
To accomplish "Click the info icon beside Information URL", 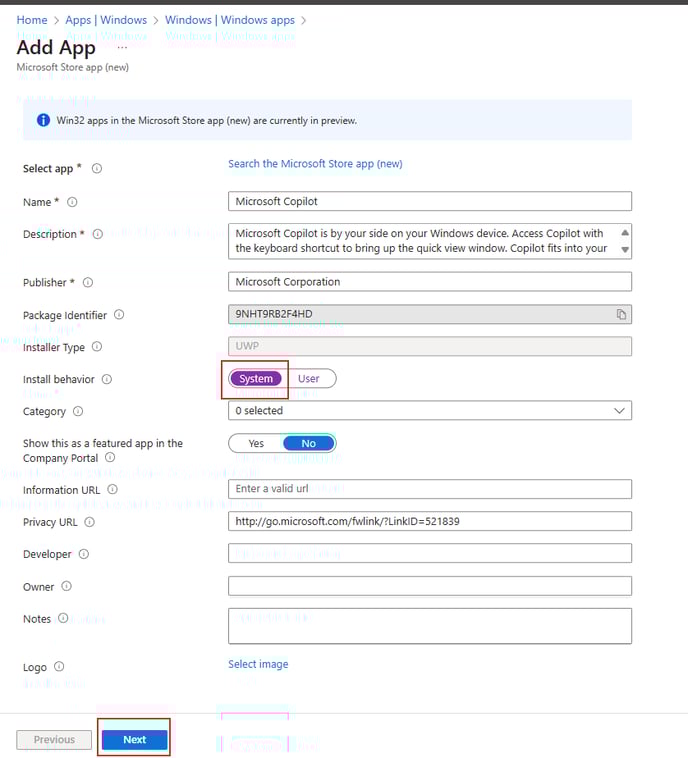I will pyautogui.click(x=112, y=489).
